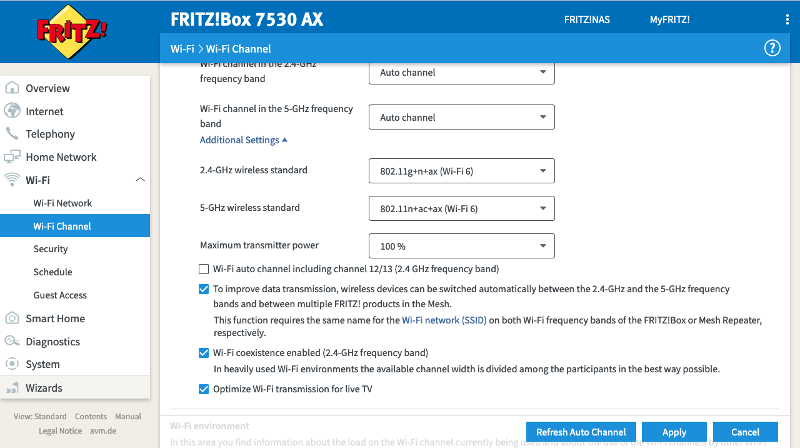Click the Wizards icon

[12, 388]
